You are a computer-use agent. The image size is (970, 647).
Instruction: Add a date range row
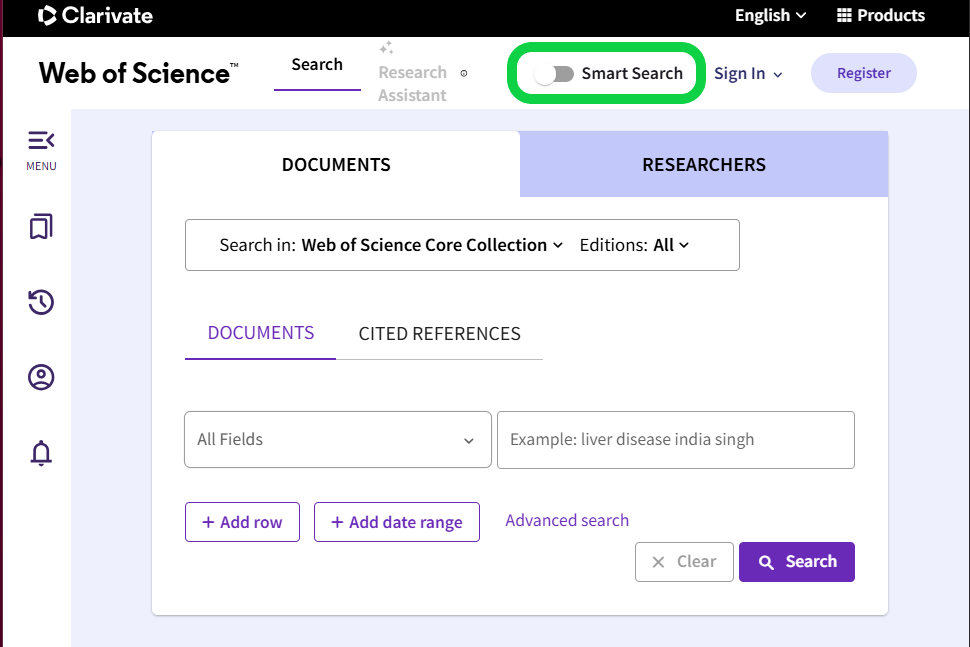[x=396, y=522]
